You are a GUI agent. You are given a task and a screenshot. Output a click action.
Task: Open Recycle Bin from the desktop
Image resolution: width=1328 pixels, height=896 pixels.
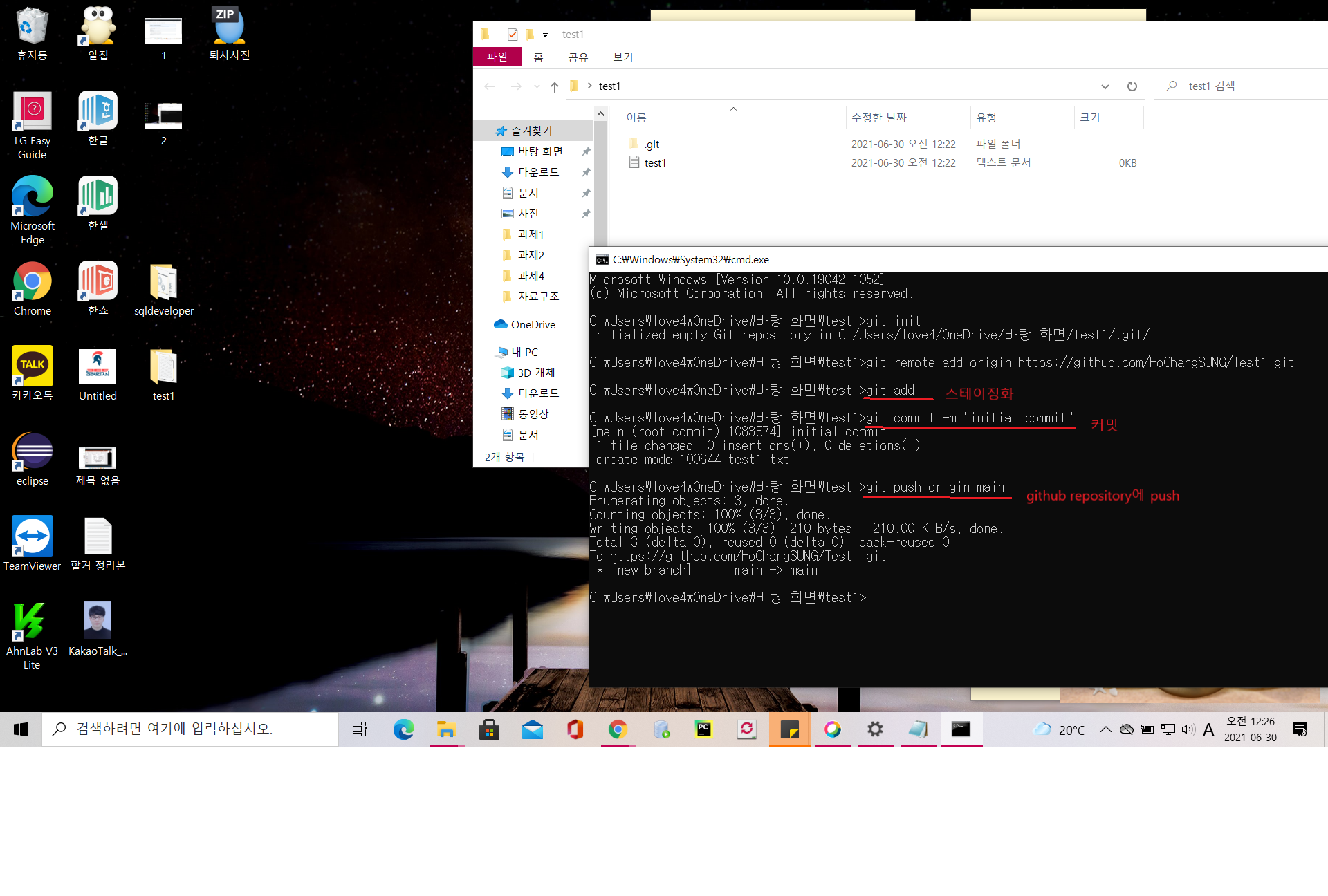[32, 26]
